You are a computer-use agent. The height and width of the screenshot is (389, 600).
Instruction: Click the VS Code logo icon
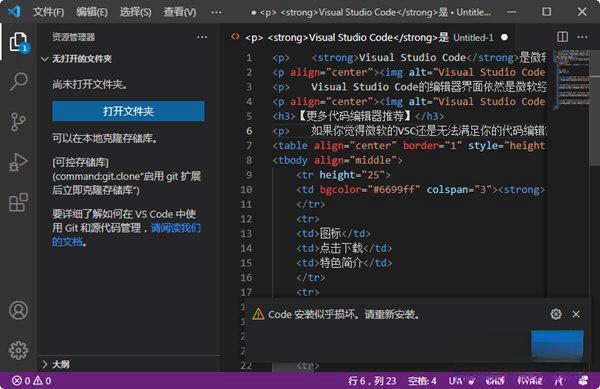coord(14,11)
